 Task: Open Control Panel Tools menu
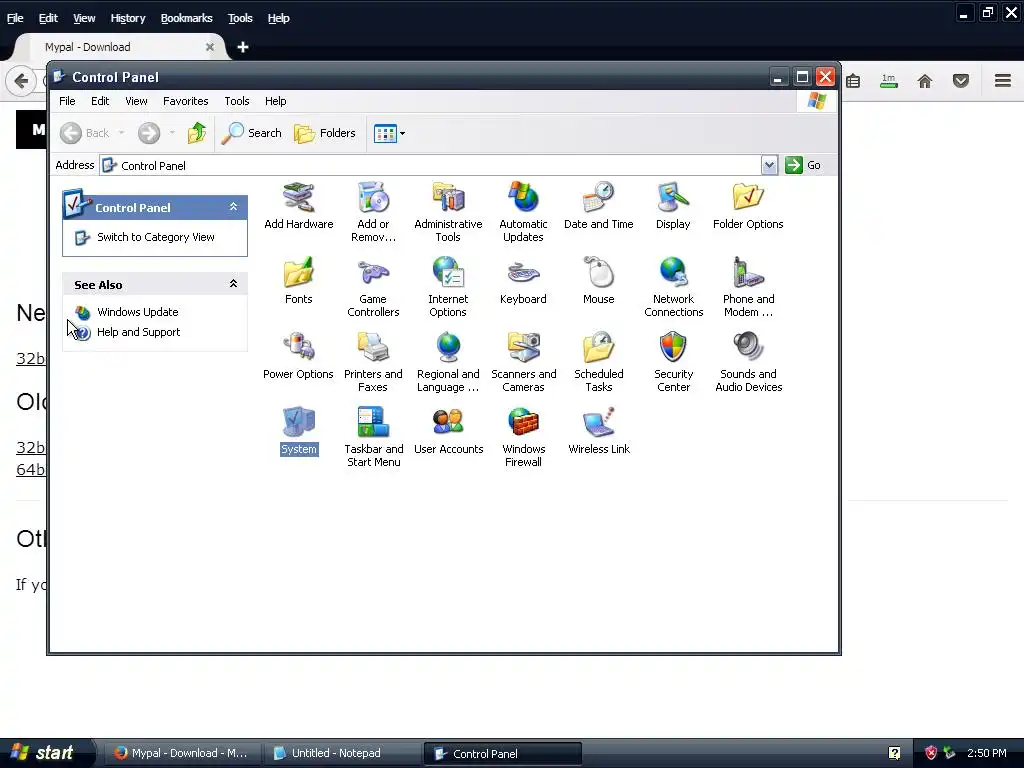(x=236, y=101)
